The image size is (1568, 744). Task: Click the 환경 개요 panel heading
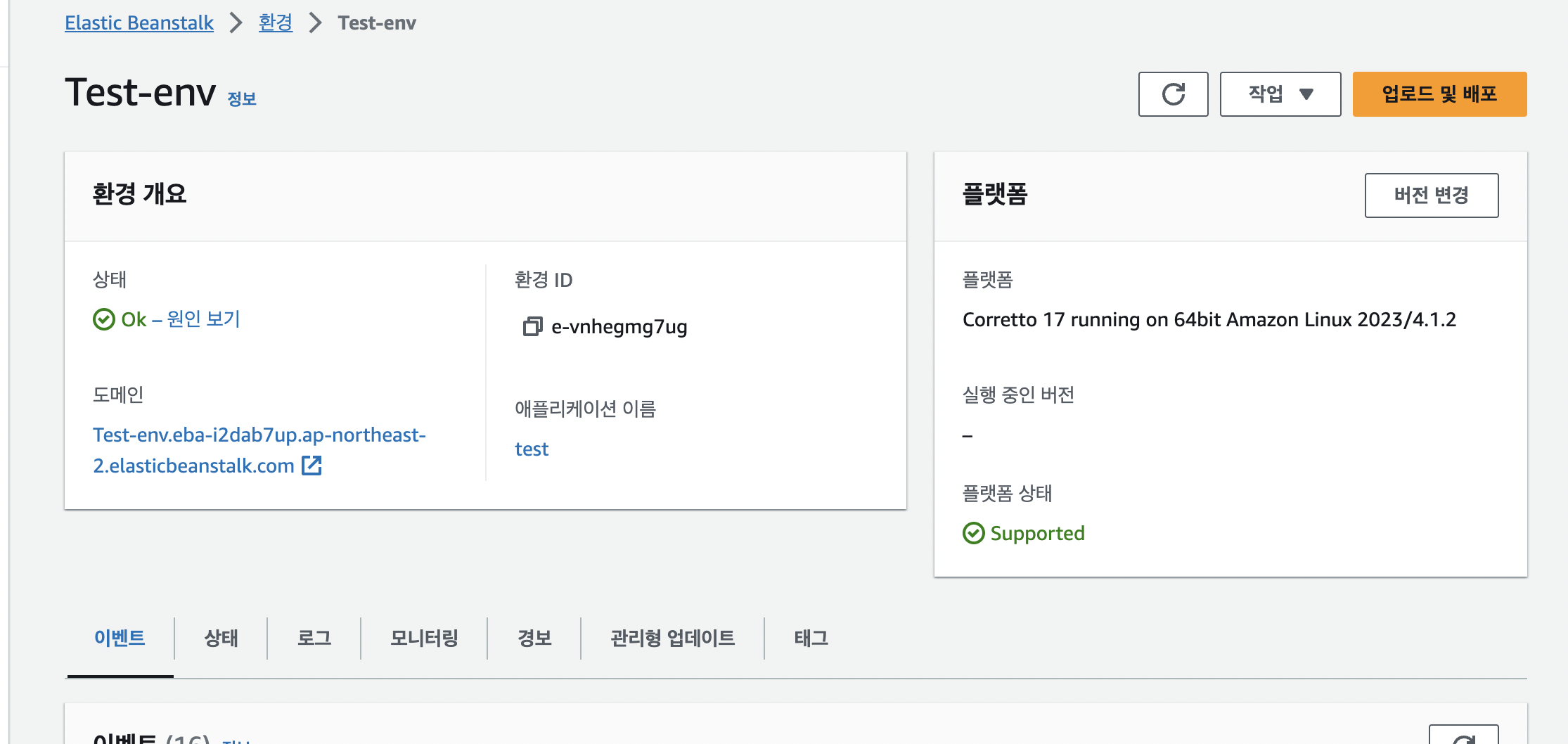coord(139,194)
